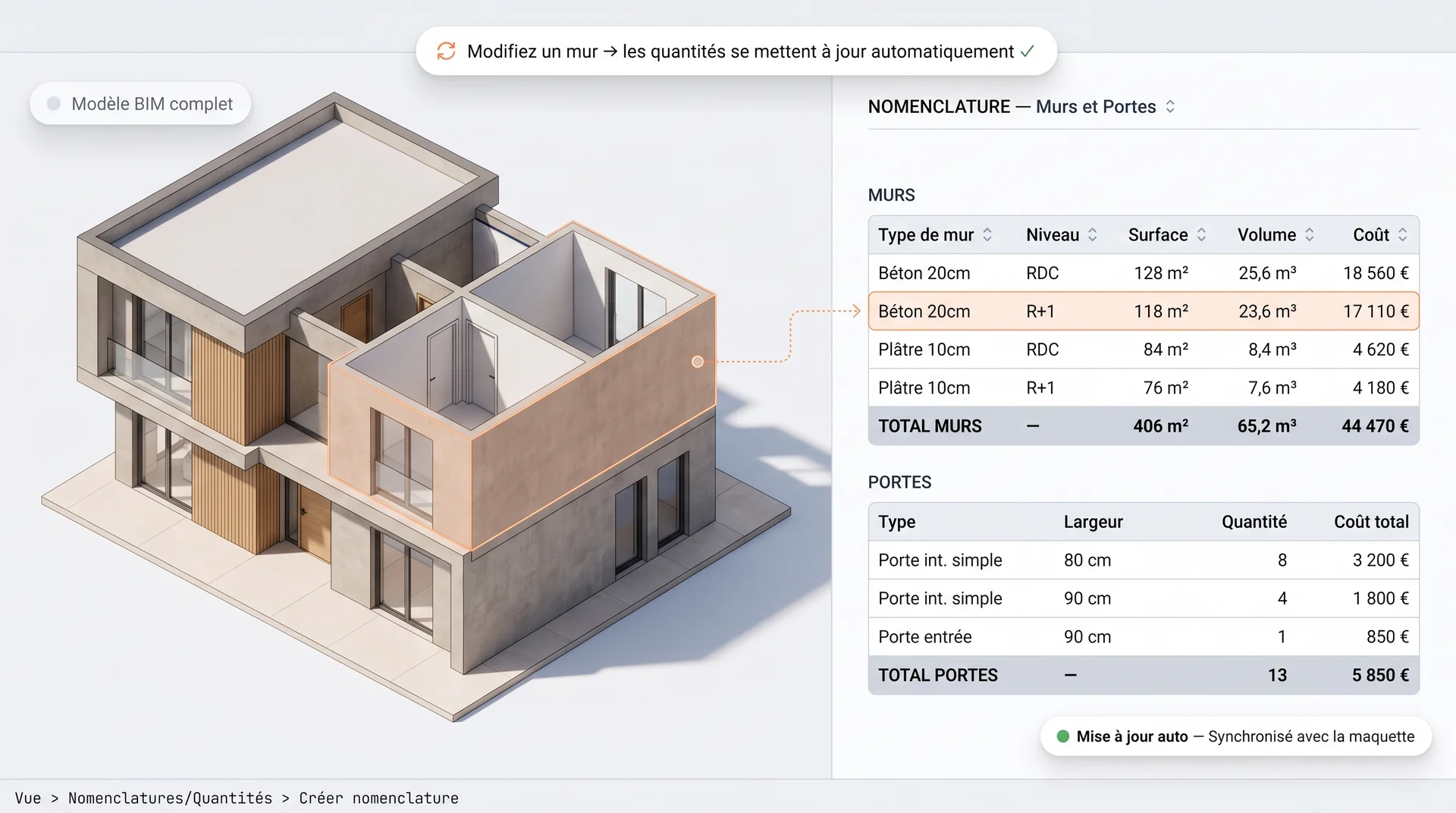Click the 84 m² surface cell

click(x=1166, y=350)
